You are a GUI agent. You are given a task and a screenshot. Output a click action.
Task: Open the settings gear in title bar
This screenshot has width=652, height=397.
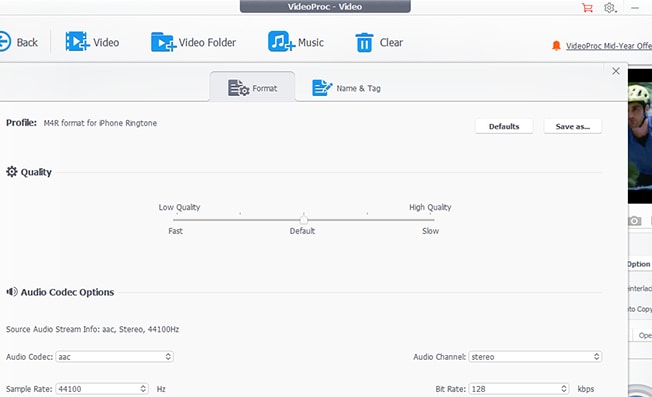click(610, 7)
